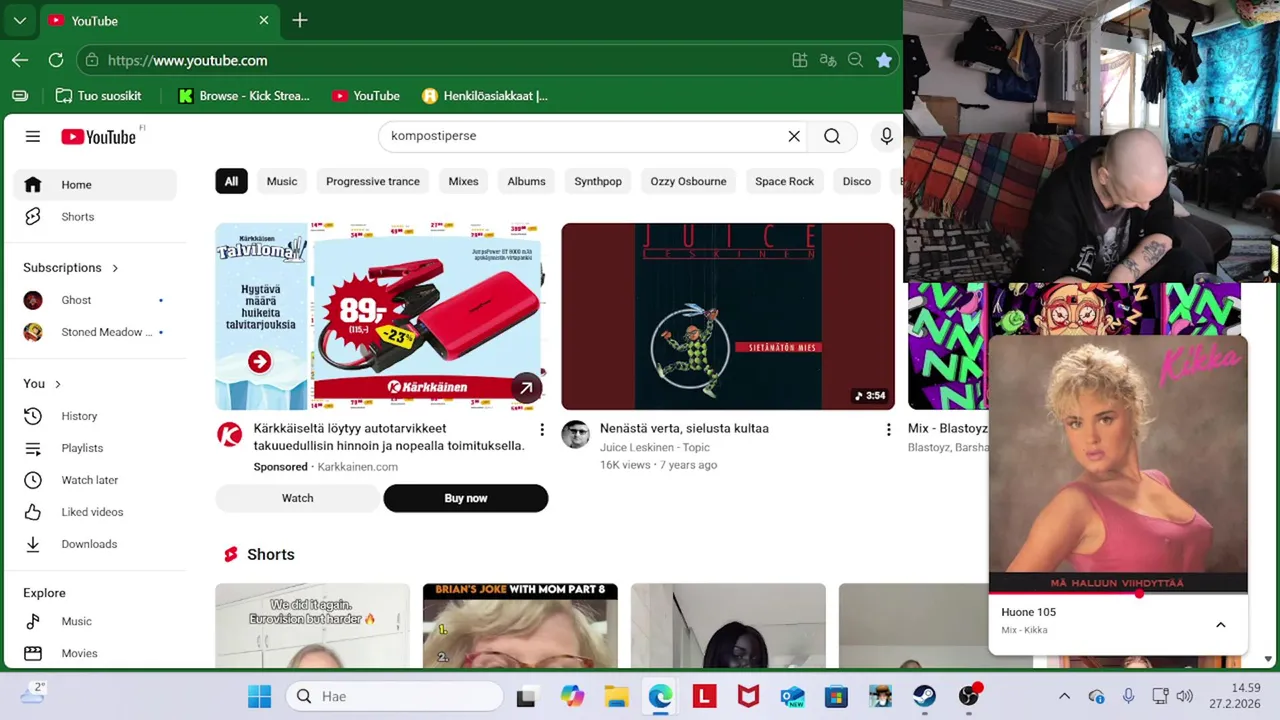This screenshot has width=1280, height=720.
Task: Open the apps icon in address bar
Action: [x=800, y=60]
